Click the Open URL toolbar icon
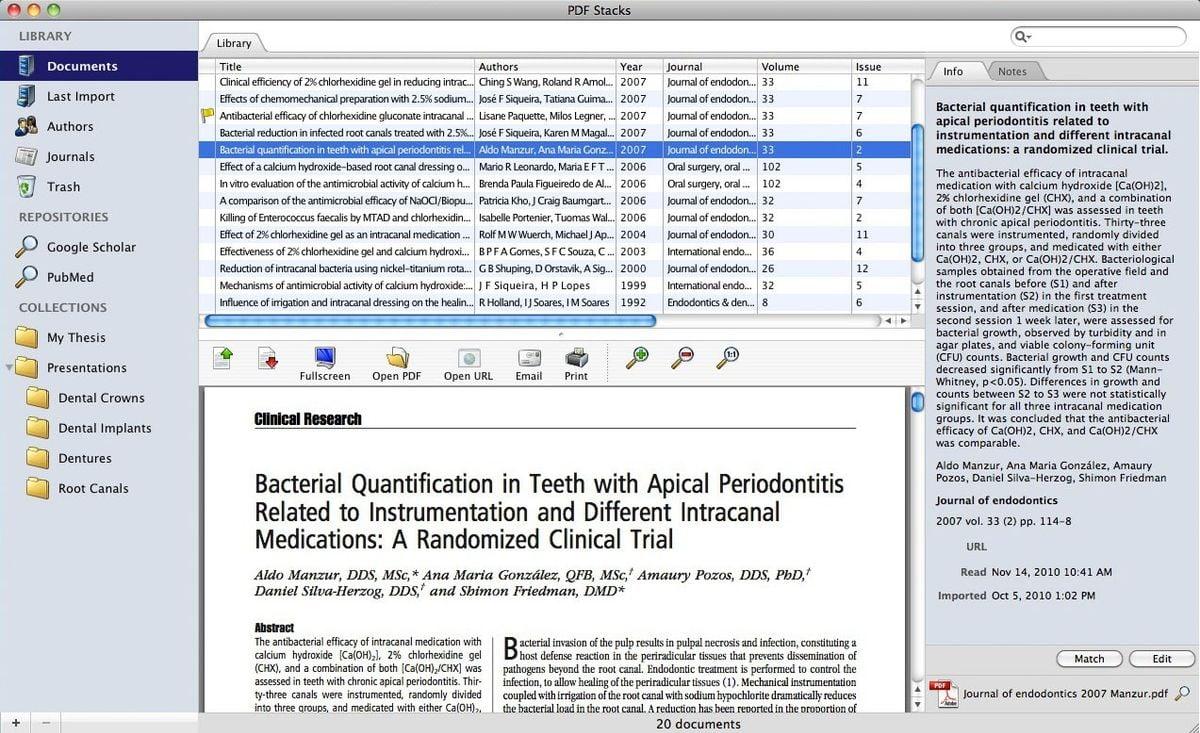Image resolution: width=1200 pixels, height=733 pixels. click(468, 364)
